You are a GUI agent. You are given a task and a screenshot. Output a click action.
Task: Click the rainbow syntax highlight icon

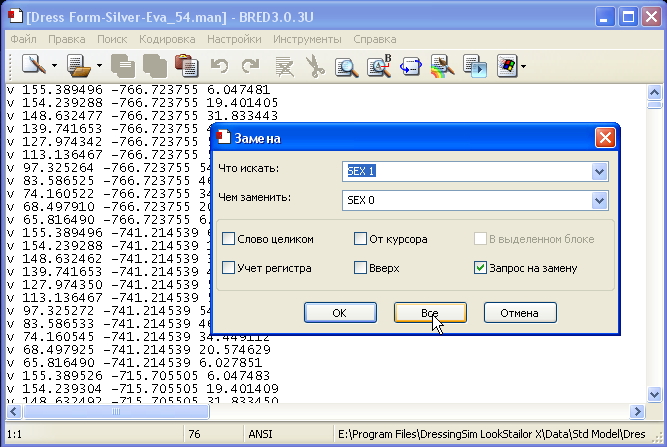[442, 66]
